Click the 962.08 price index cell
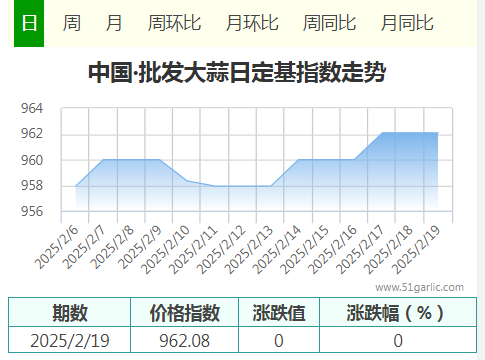Screen dimensions: 485x360 (185, 341)
